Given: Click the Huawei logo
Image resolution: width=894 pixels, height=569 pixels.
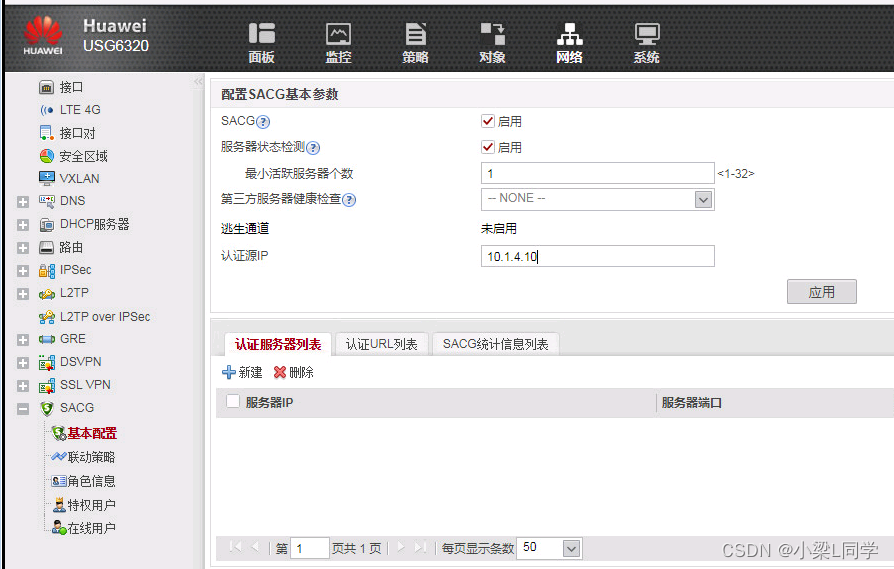Looking at the screenshot, I should [x=43, y=36].
